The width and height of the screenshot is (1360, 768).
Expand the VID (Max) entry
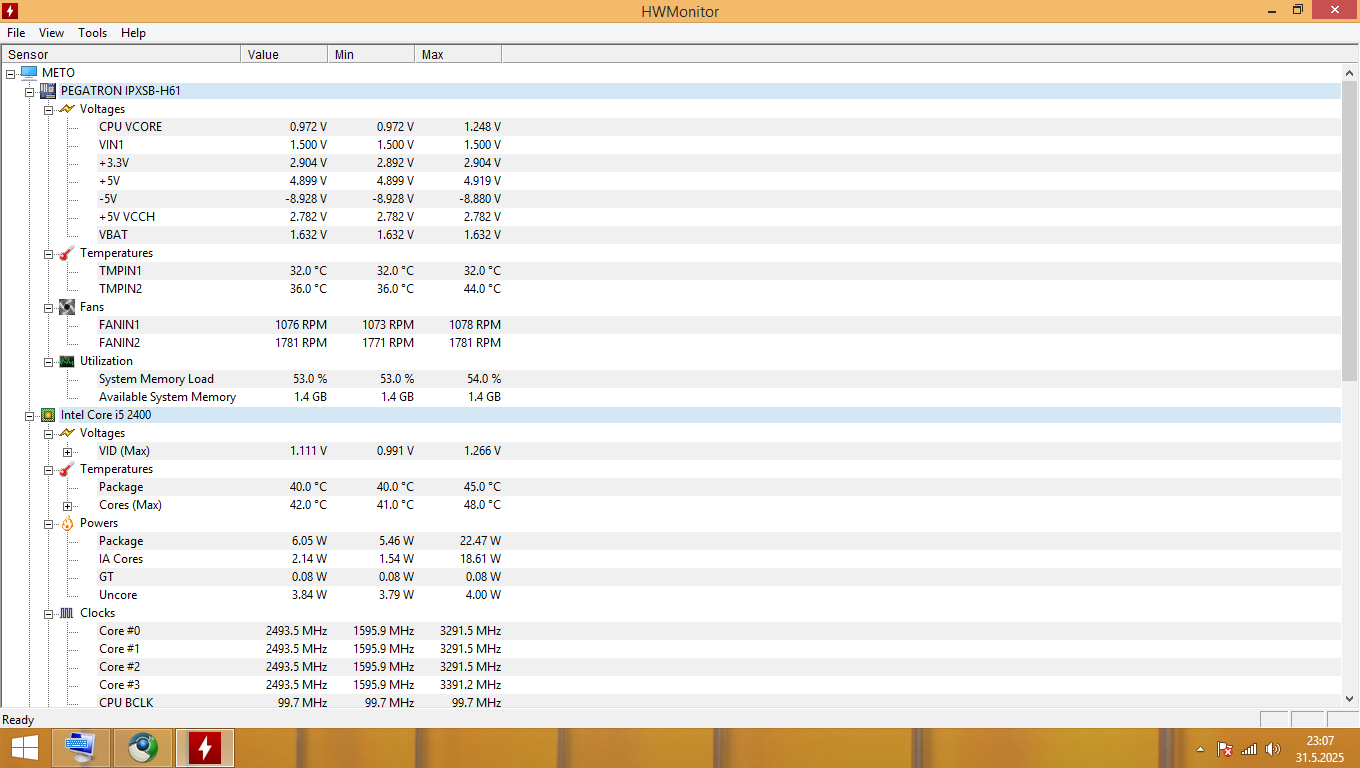(68, 451)
